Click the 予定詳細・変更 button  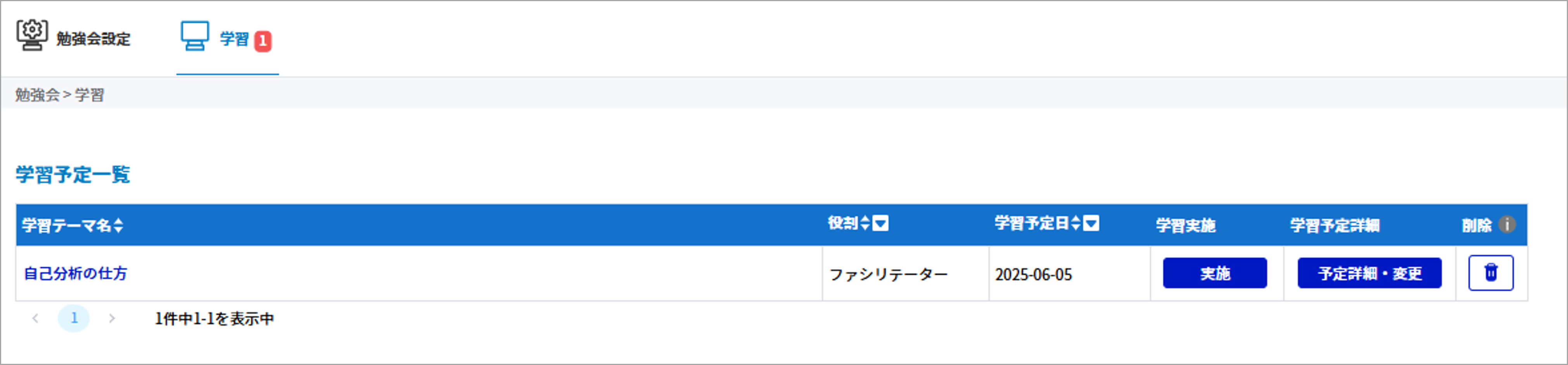pos(1369,273)
